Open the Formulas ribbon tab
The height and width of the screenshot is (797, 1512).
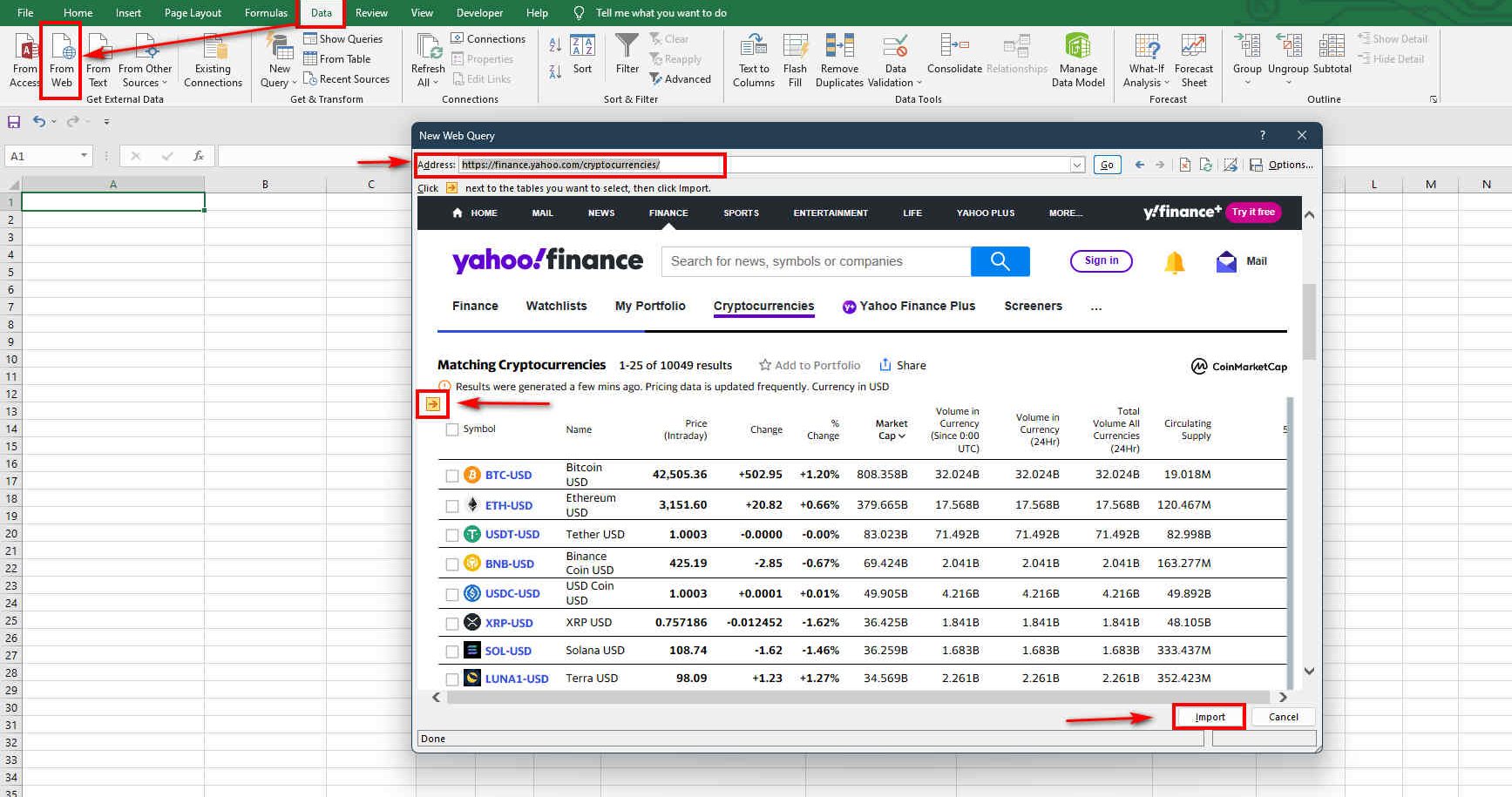[266, 13]
